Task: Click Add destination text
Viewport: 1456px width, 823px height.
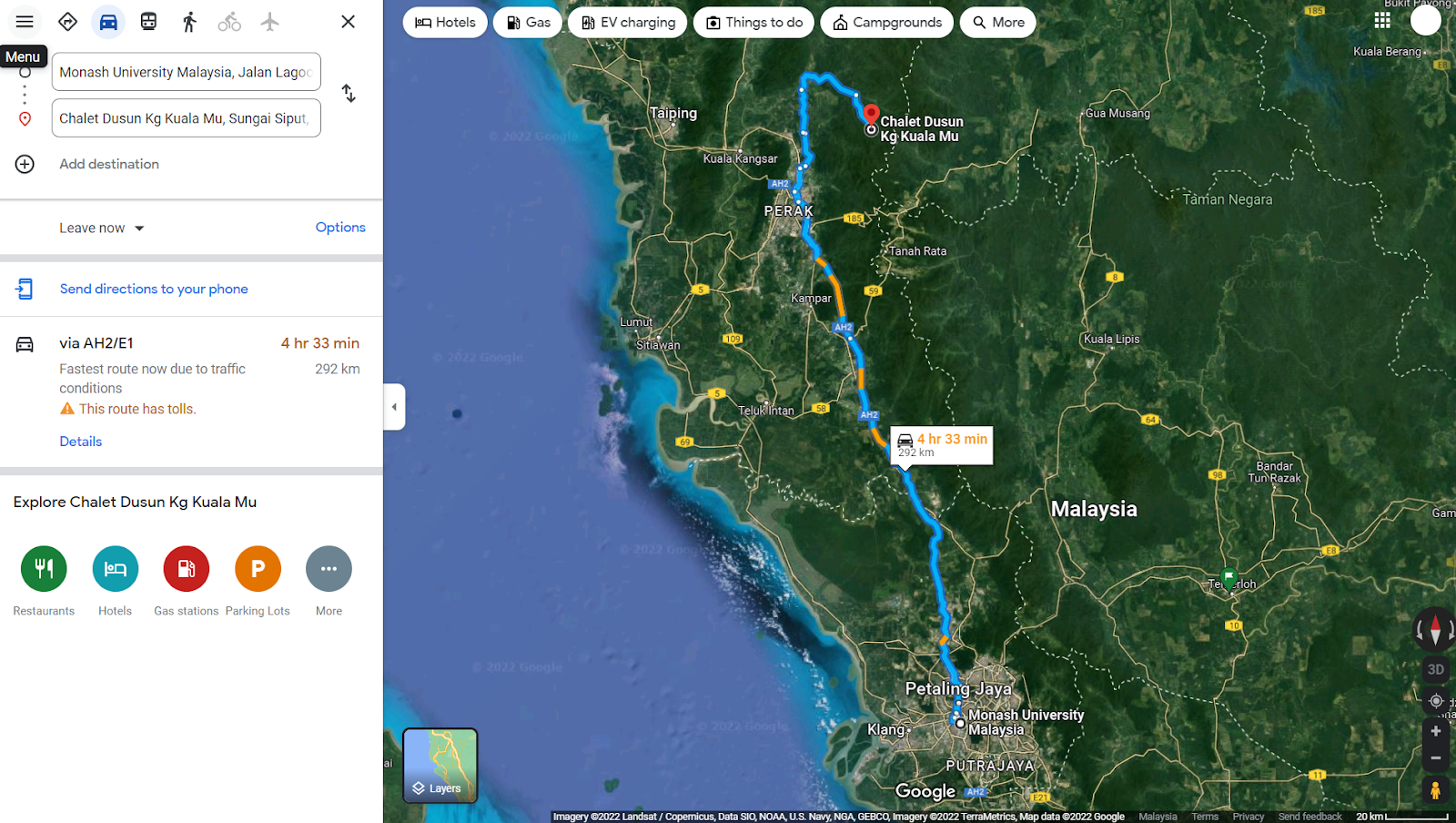Action: [x=109, y=164]
